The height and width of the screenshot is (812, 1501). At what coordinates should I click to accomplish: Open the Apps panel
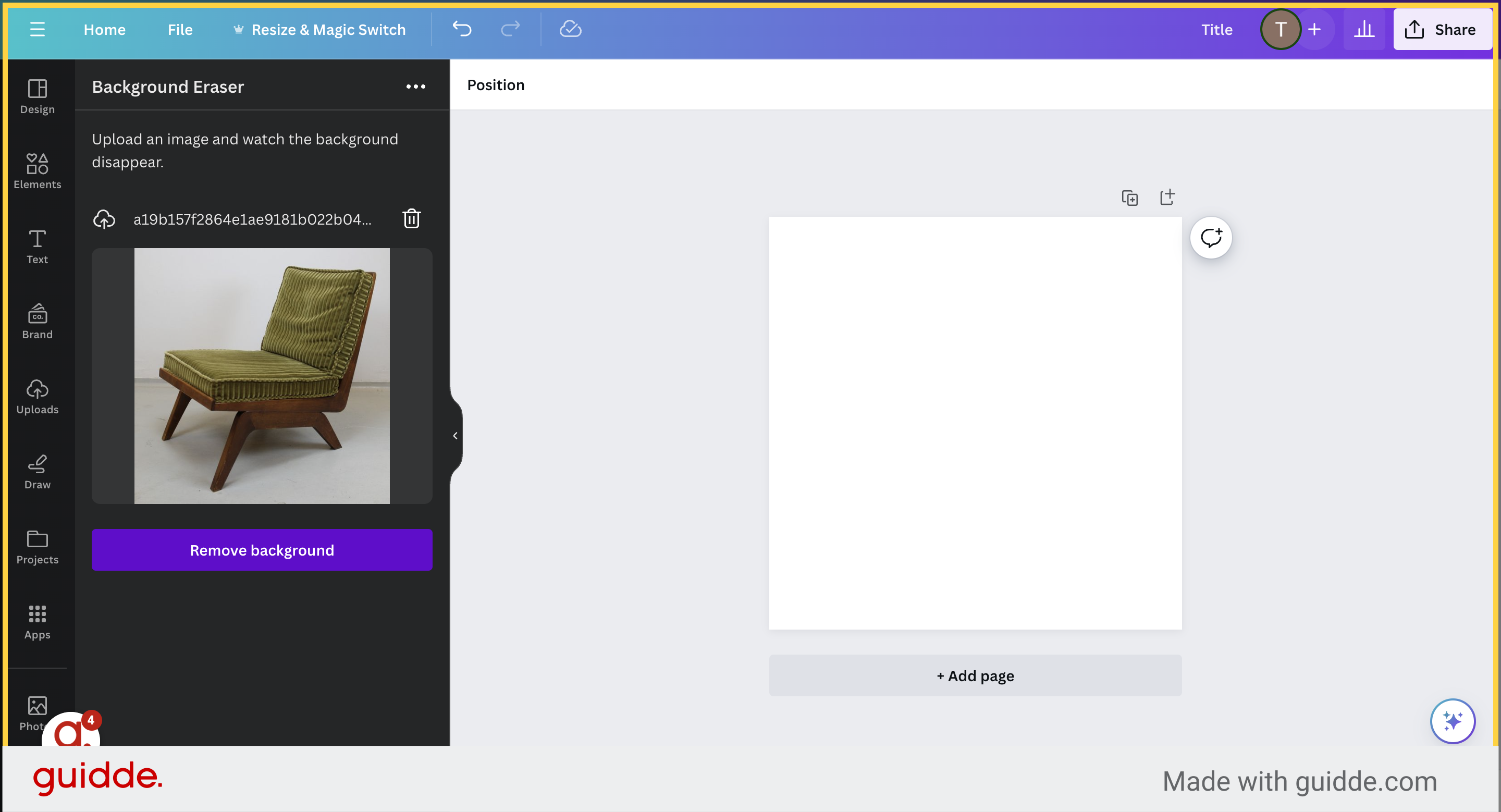[x=38, y=620]
